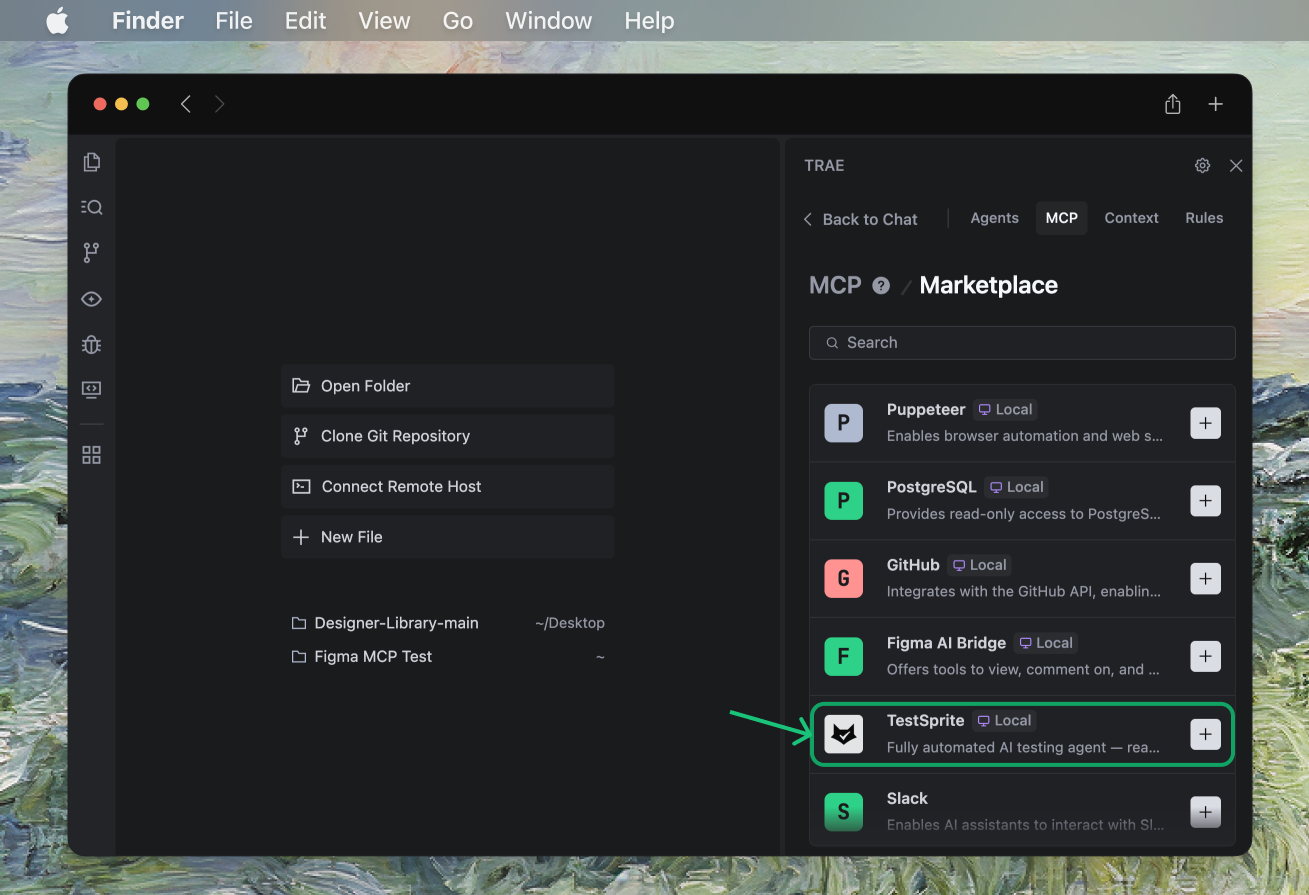Click the Puppeteer server title

[926, 409]
